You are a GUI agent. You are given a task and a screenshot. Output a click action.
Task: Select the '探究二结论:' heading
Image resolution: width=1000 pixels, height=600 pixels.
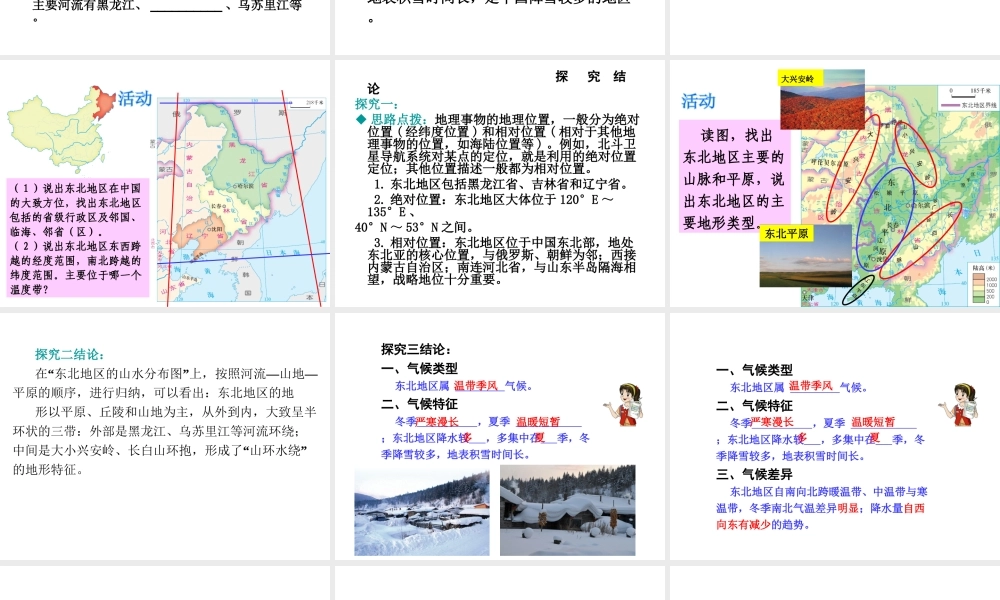pyautogui.click(x=70, y=355)
